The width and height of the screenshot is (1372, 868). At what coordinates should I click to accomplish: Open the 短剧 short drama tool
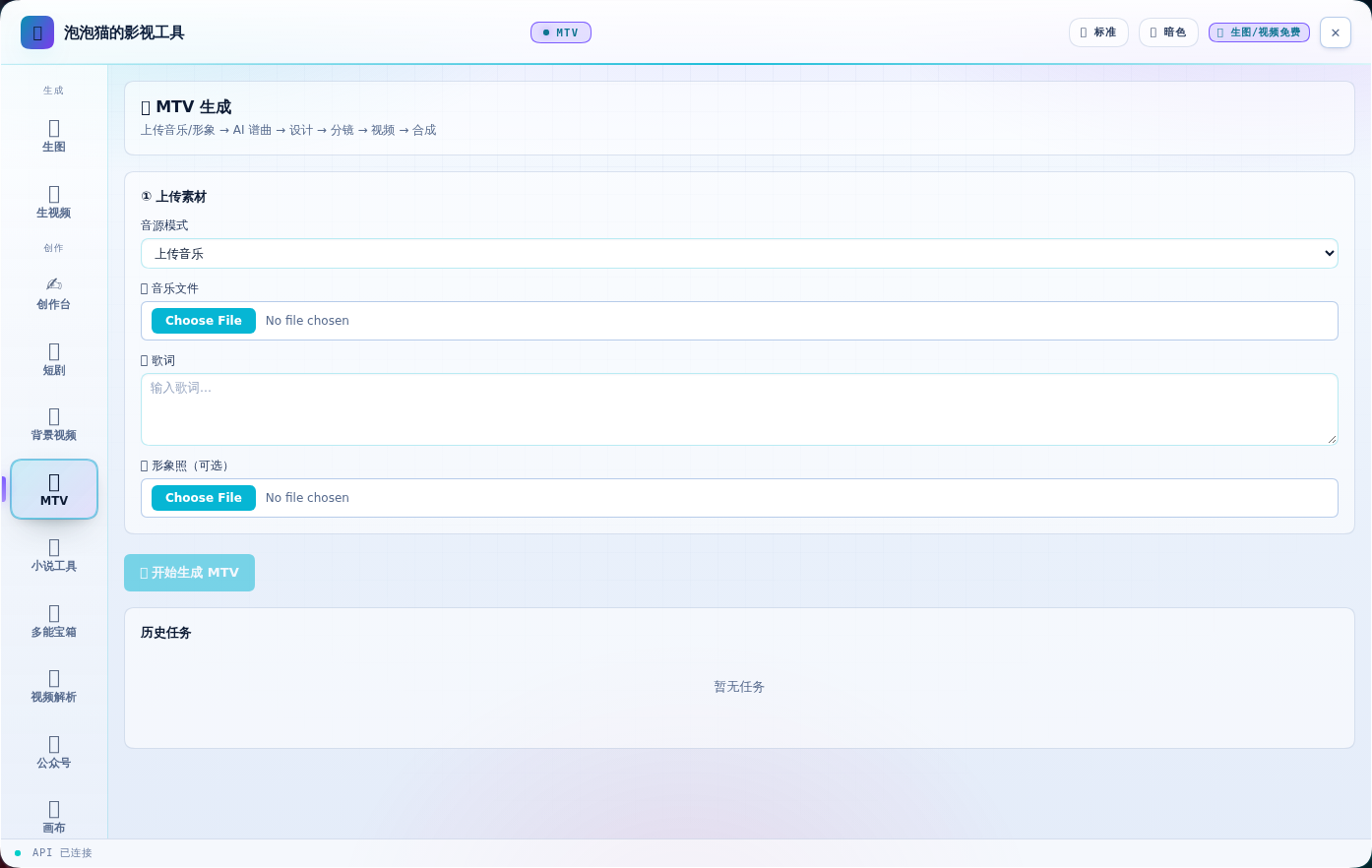(54, 359)
